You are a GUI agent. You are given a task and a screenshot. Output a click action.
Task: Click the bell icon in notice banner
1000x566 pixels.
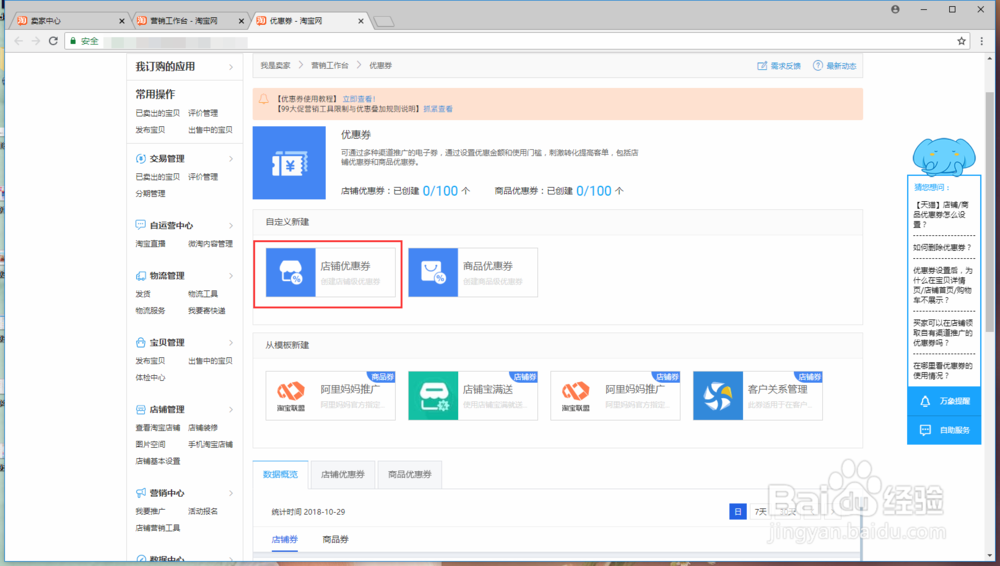[263, 99]
